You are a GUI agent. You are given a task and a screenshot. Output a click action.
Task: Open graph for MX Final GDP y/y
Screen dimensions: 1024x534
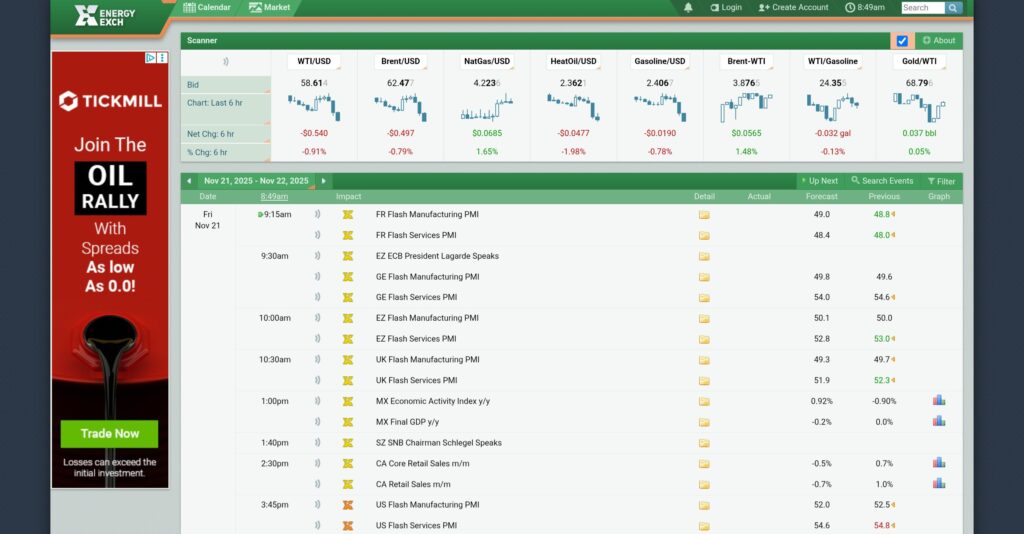pos(939,421)
